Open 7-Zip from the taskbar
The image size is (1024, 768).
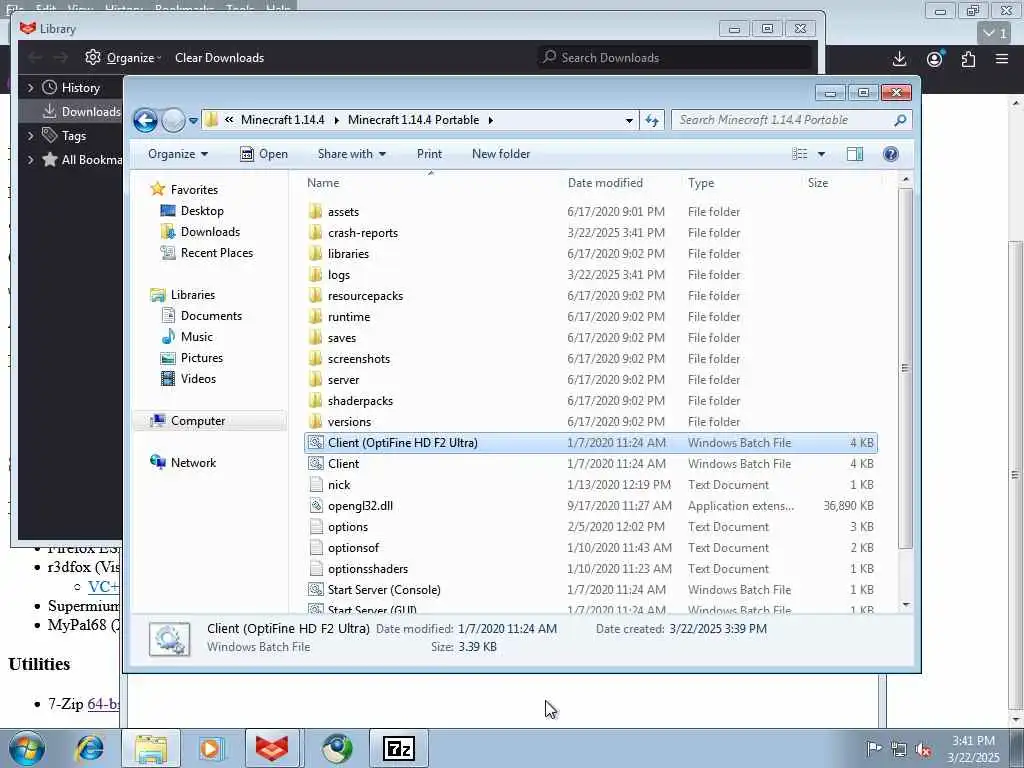coord(399,748)
